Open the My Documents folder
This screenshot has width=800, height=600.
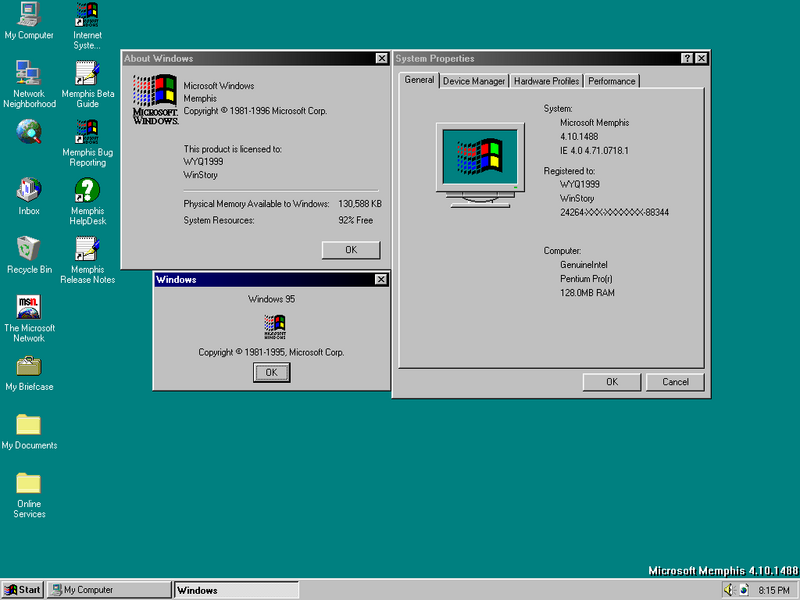click(x=29, y=424)
